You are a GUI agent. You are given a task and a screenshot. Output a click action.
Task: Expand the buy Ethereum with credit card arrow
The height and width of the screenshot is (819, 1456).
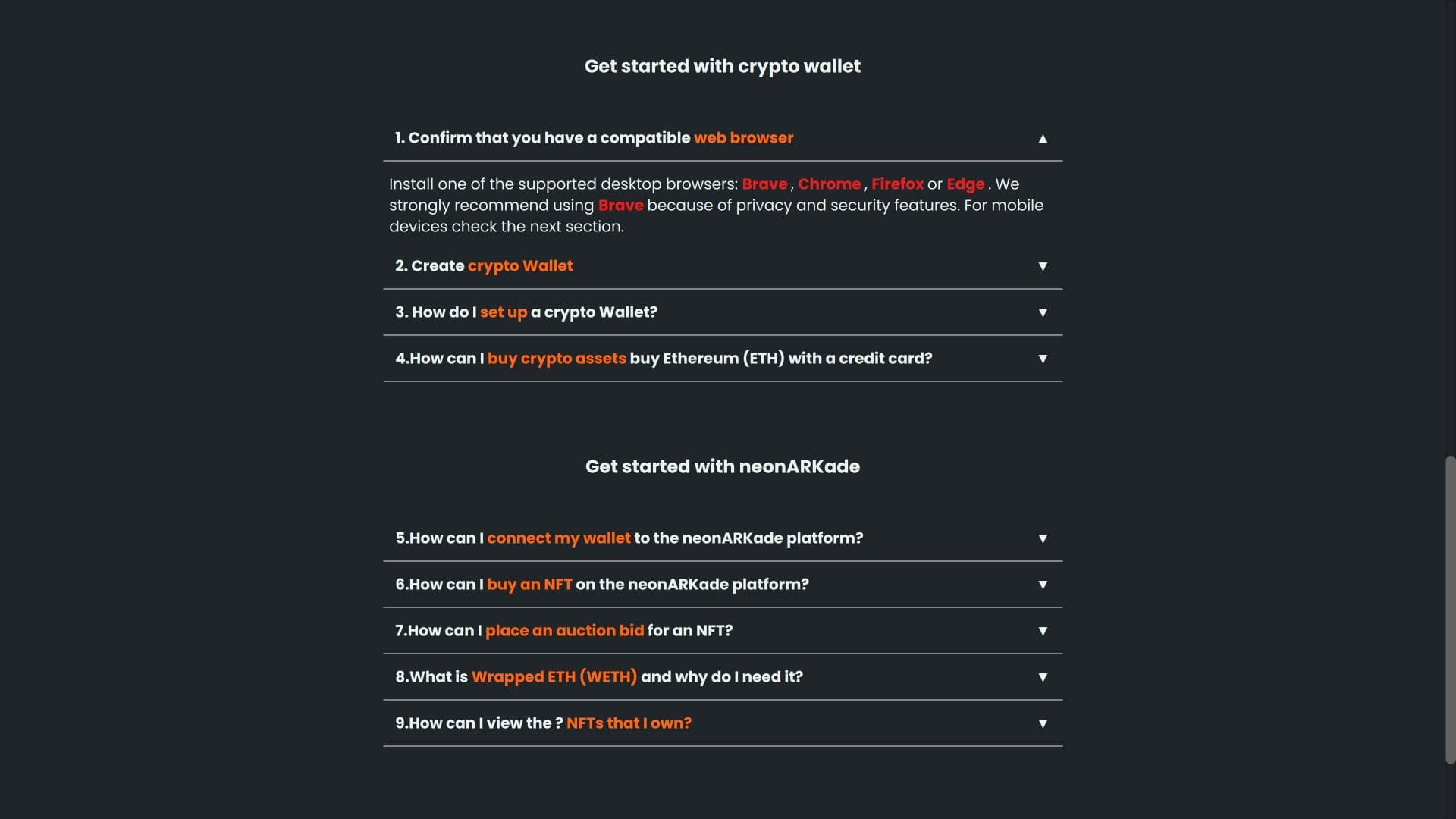pyautogui.click(x=1043, y=359)
